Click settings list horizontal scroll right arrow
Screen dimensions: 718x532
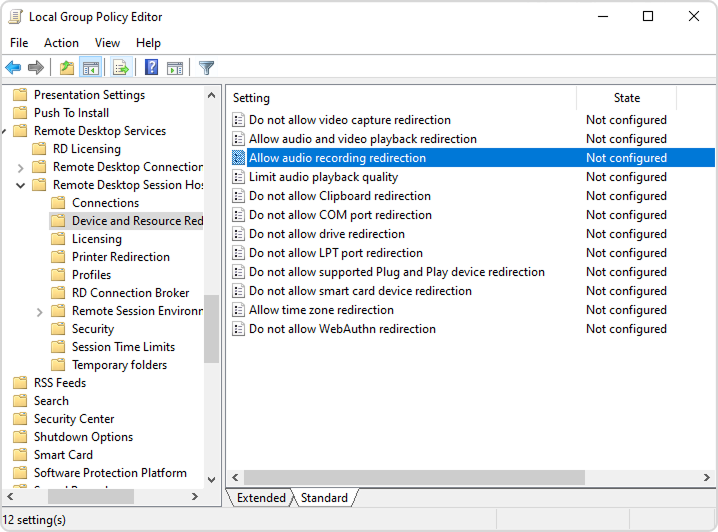(x=707, y=478)
